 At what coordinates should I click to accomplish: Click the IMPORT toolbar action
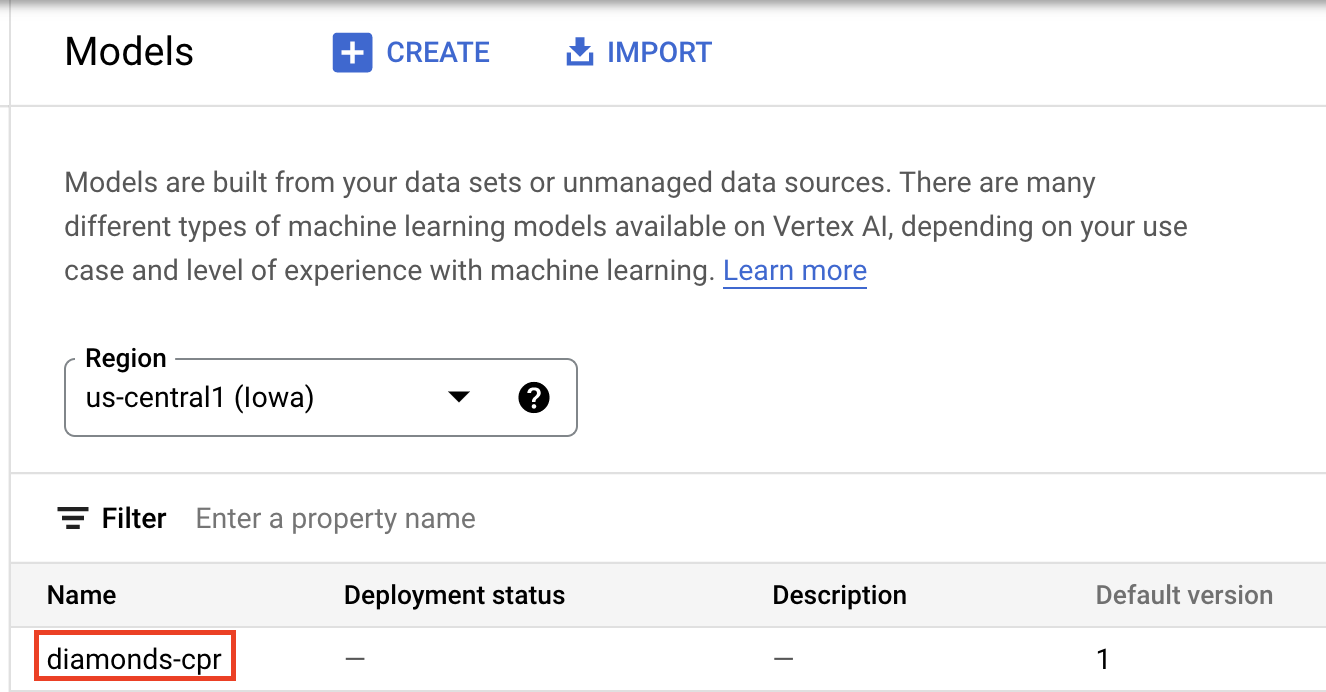[x=655, y=52]
